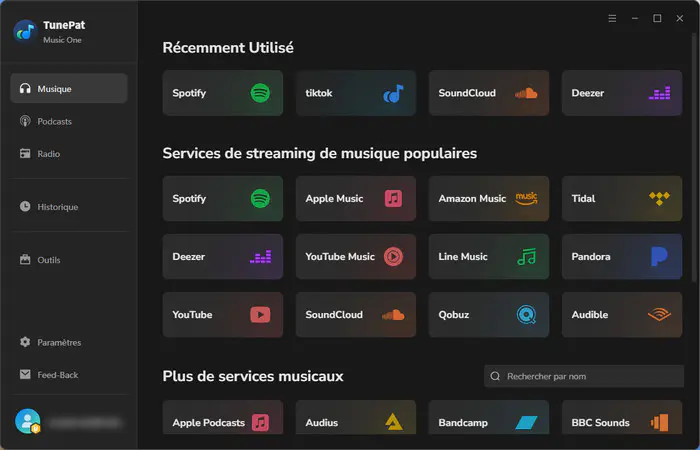Open Paramètres settings

69,342
